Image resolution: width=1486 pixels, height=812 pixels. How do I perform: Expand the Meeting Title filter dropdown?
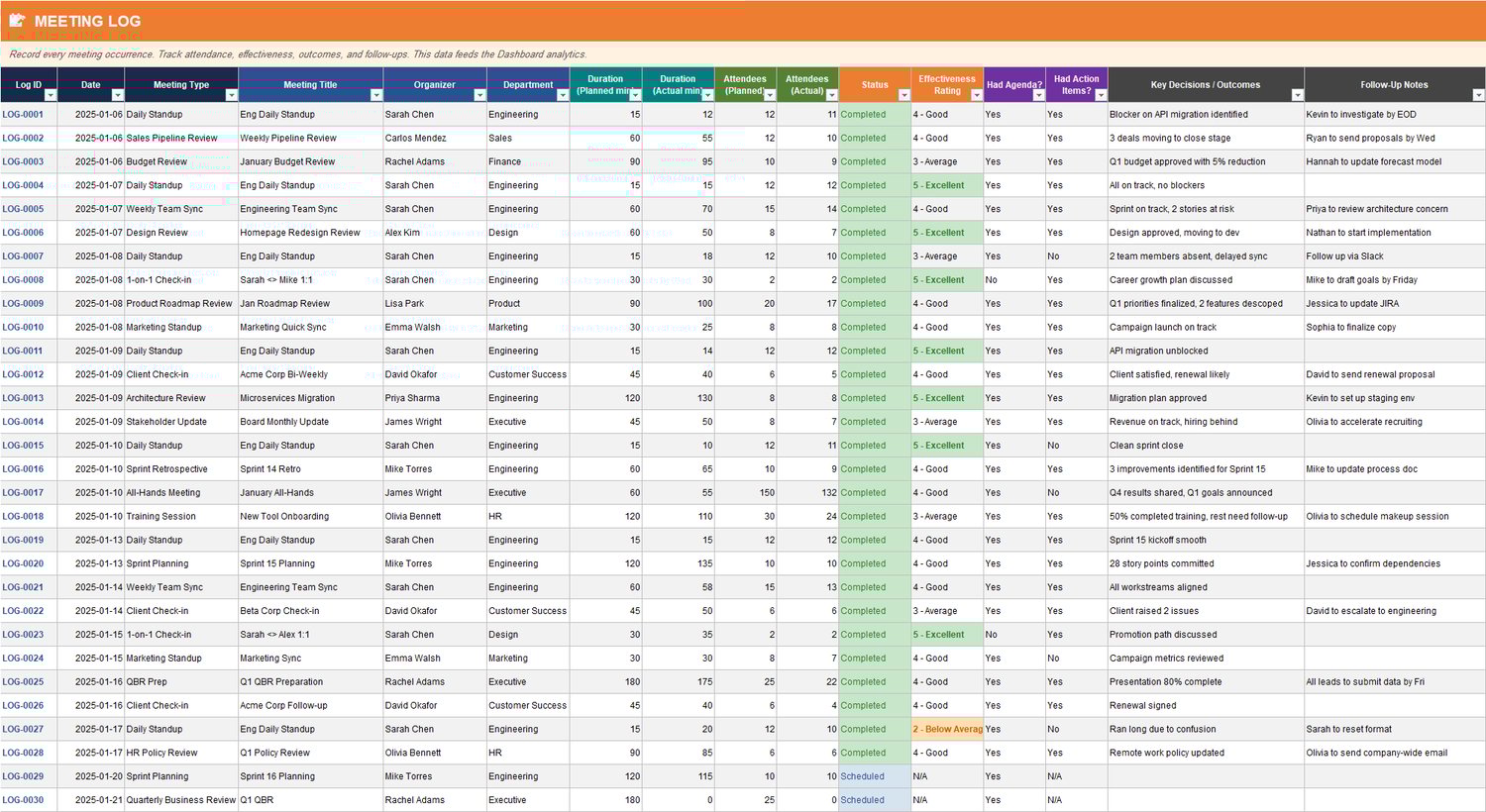pyautogui.click(x=375, y=93)
